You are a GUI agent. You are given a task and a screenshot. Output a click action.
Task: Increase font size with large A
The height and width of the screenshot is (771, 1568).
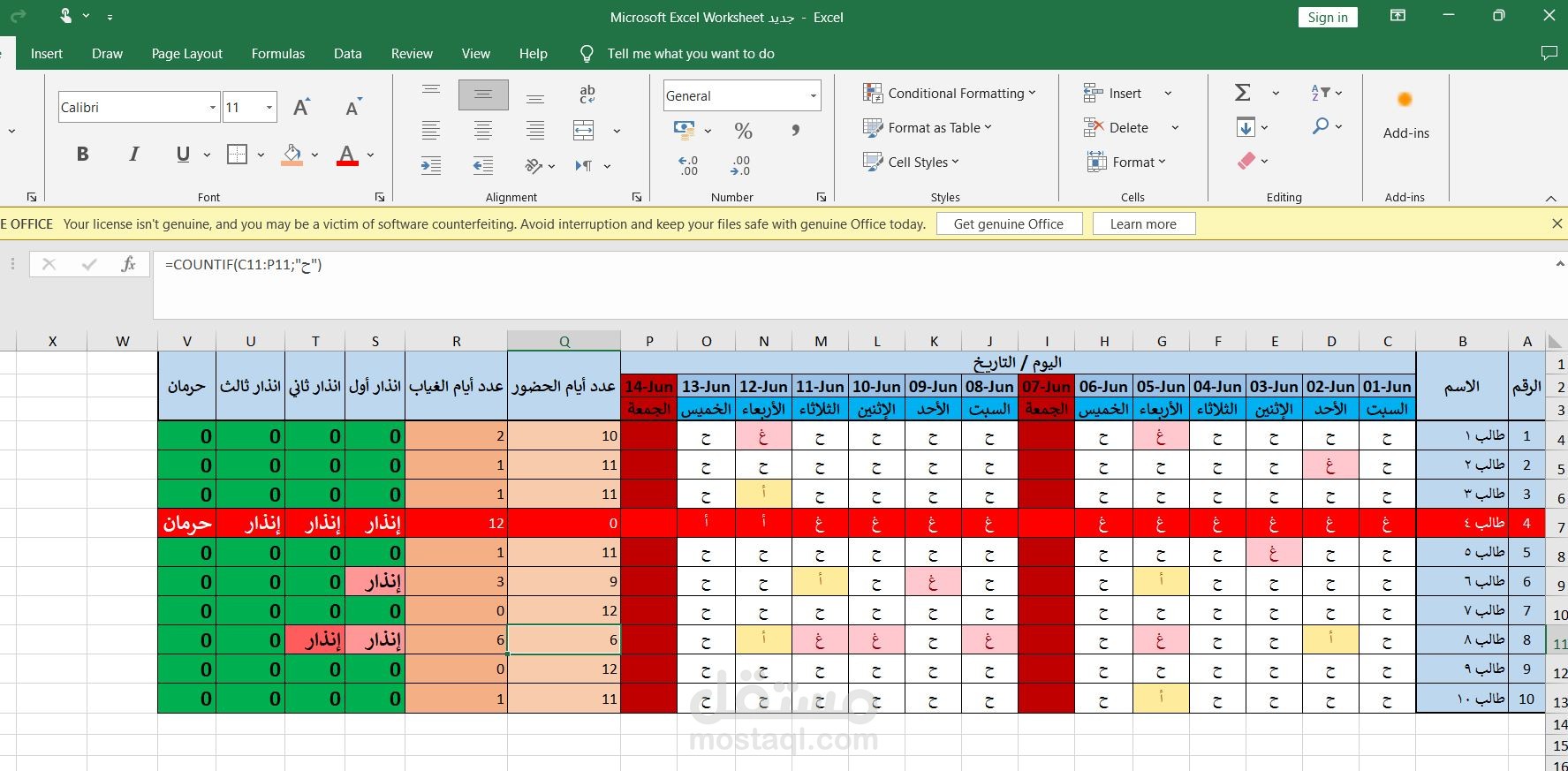point(301,108)
